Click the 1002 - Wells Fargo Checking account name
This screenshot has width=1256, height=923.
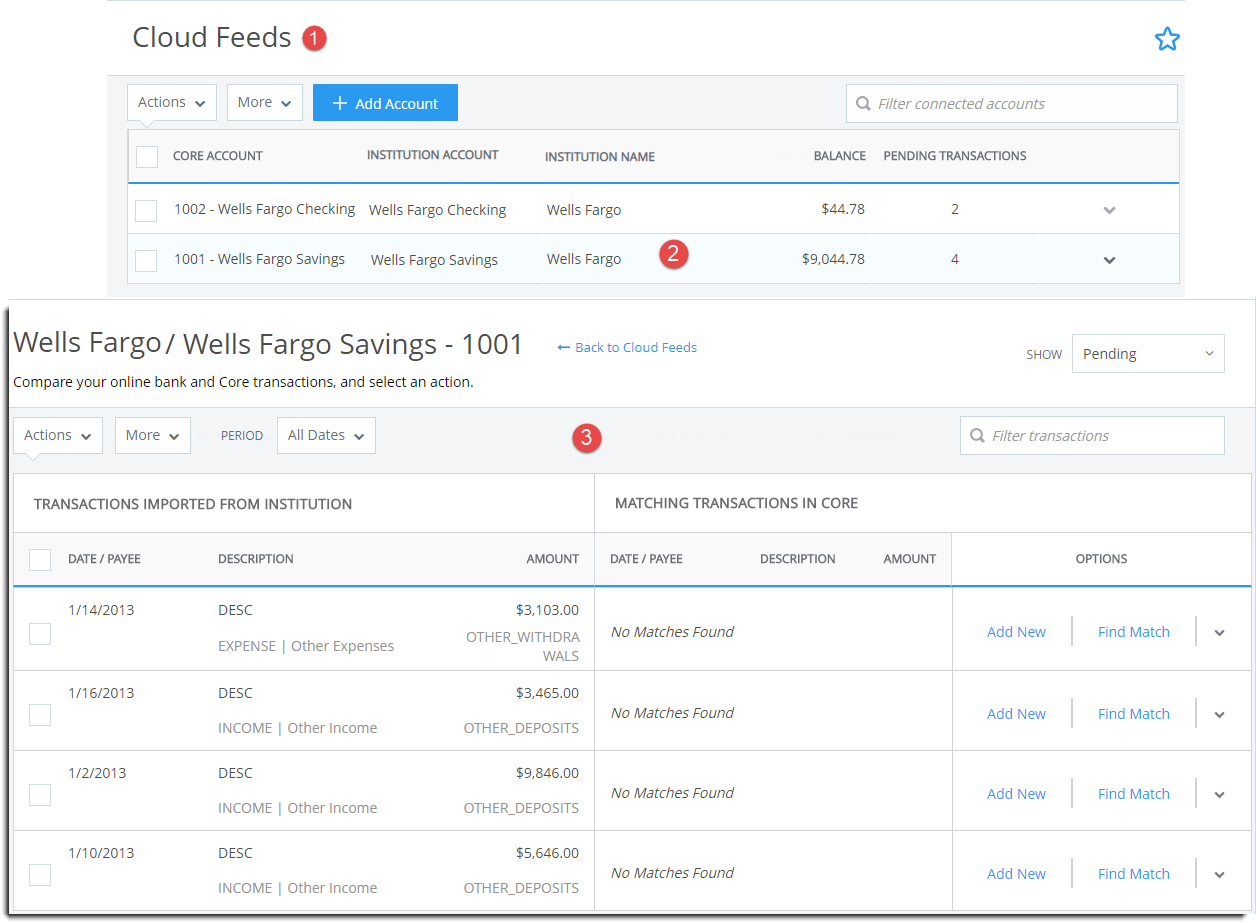pyautogui.click(x=264, y=209)
